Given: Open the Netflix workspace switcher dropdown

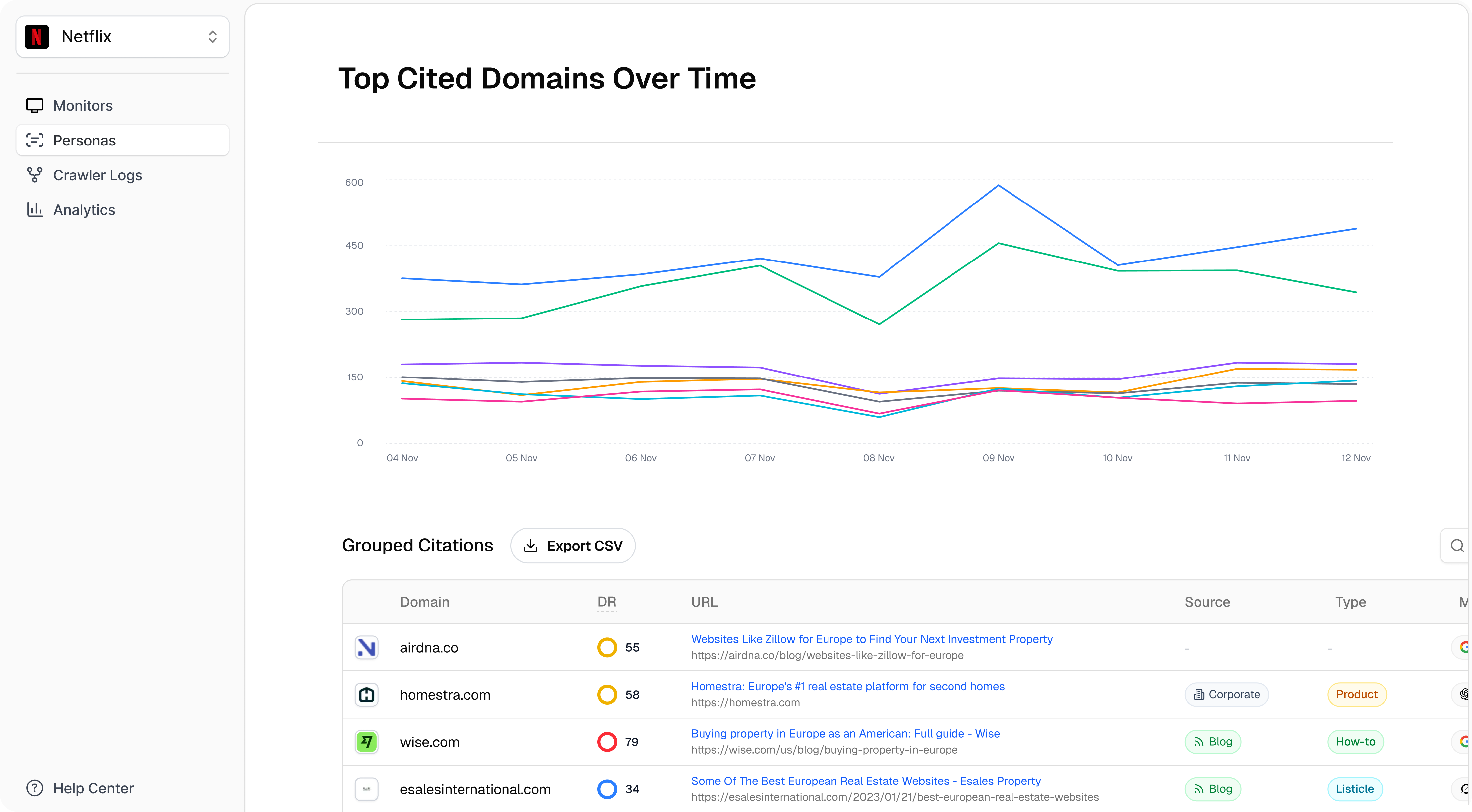Looking at the screenshot, I should point(122,36).
